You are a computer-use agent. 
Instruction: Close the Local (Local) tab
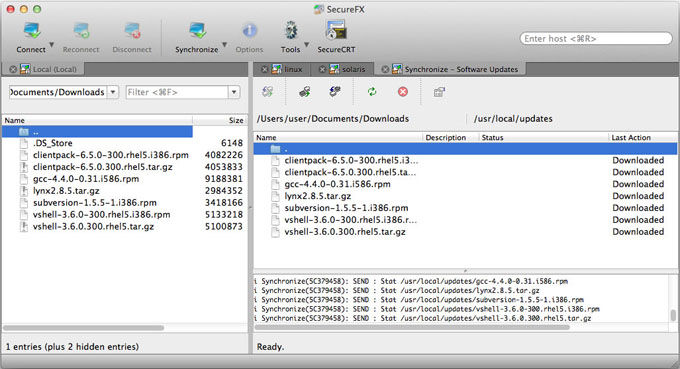13,69
